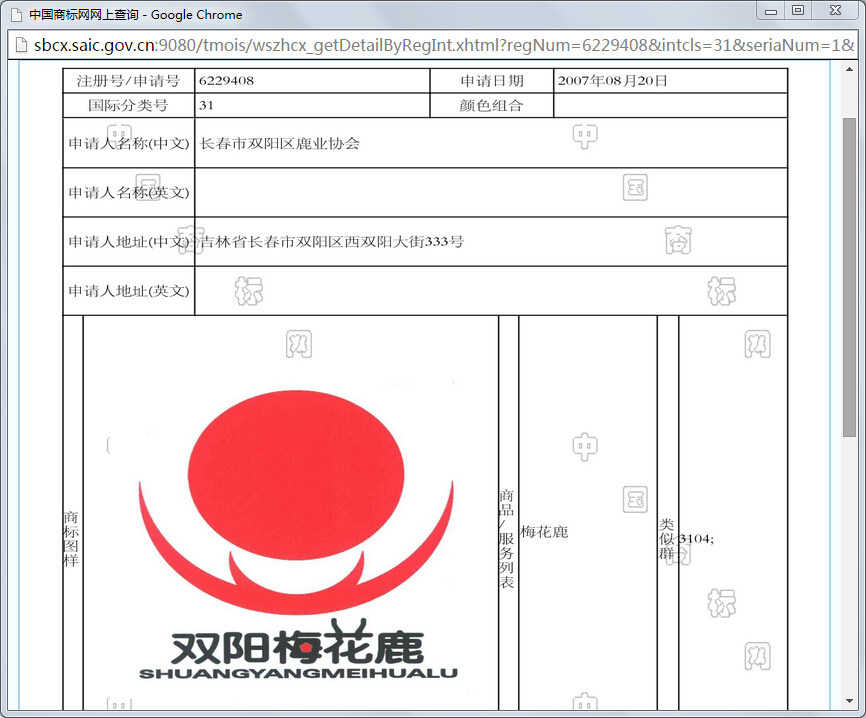Click the vertical 商标图样 label
The width and height of the screenshot is (866, 718).
click(x=71, y=539)
